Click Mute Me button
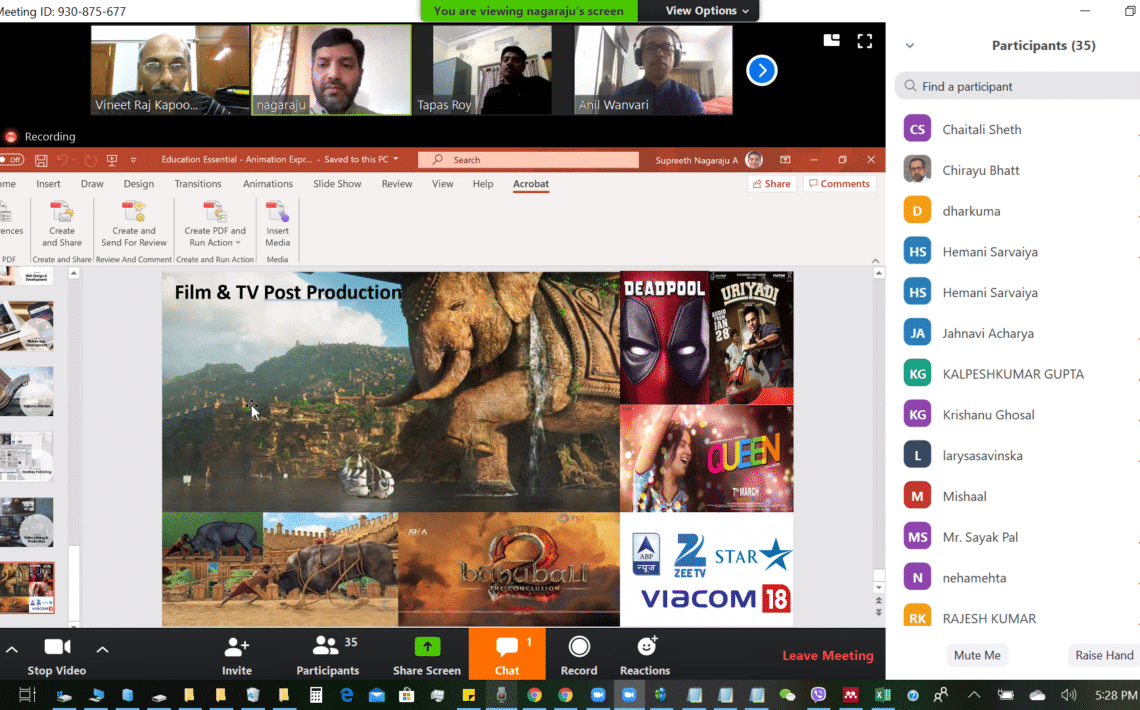Screen dimensions: 1140x710 click(x=977, y=655)
